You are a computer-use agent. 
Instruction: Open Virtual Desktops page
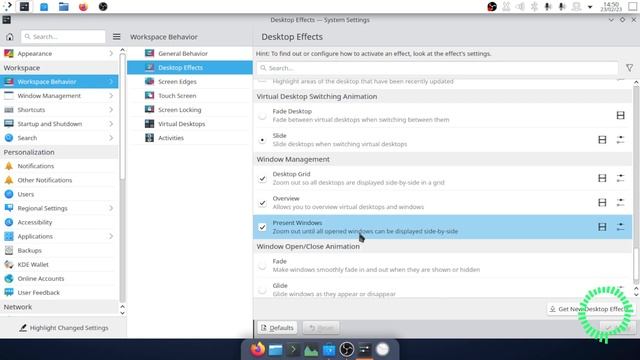190,124
